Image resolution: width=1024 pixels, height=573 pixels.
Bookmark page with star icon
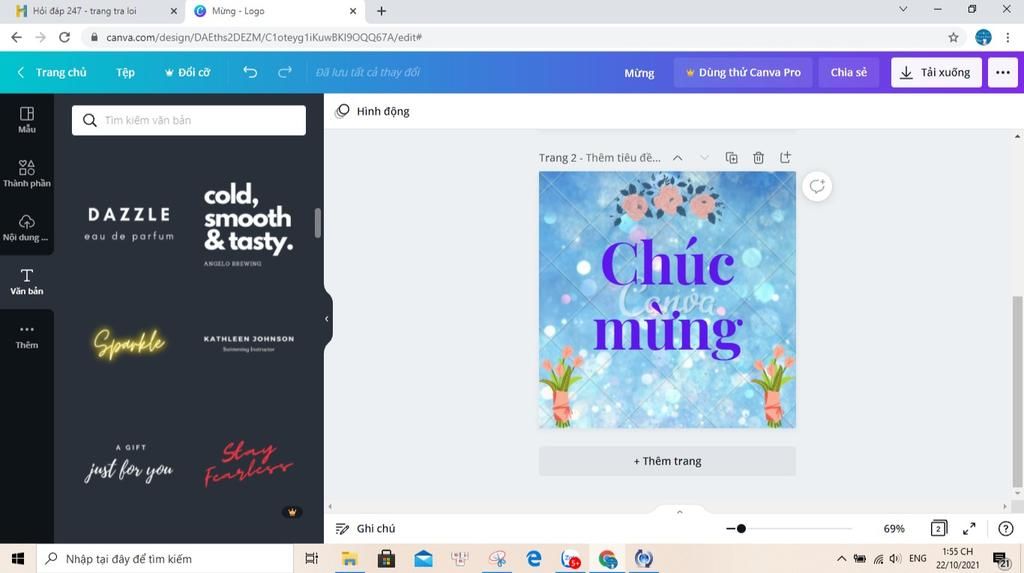click(x=953, y=37)
